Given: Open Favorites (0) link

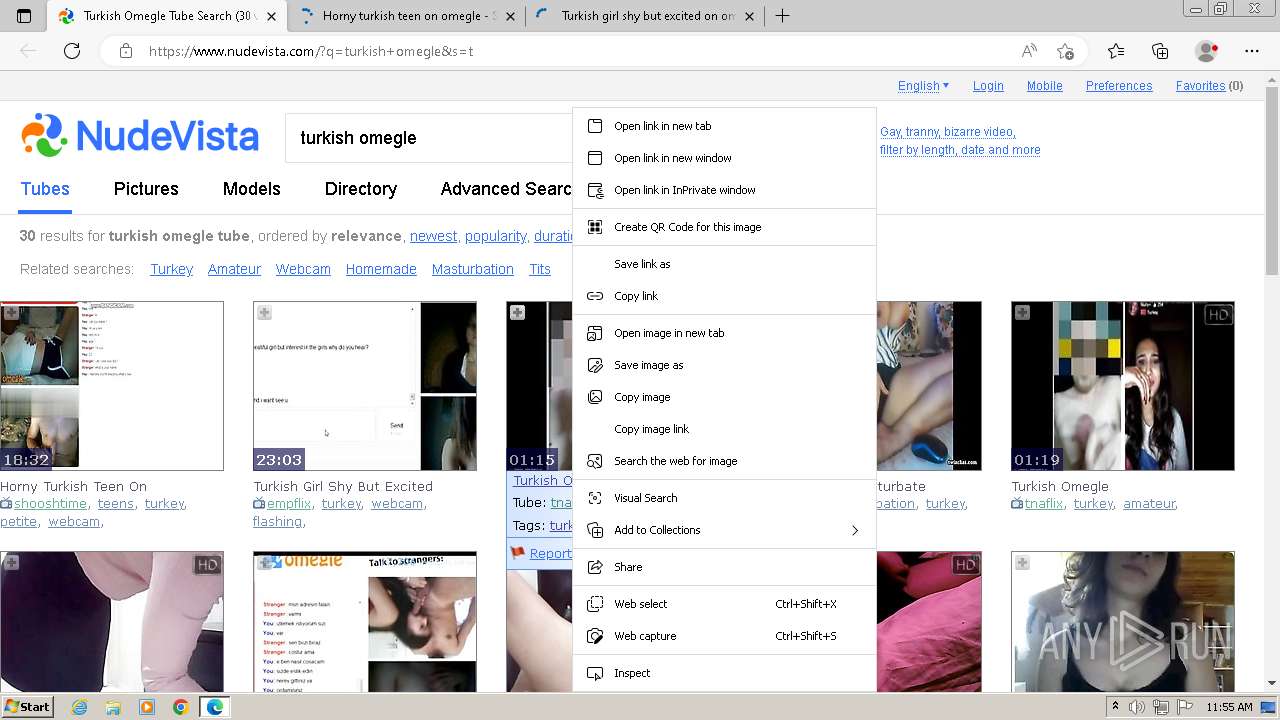Looking at the screenshot, I should tap(1209, 86).
